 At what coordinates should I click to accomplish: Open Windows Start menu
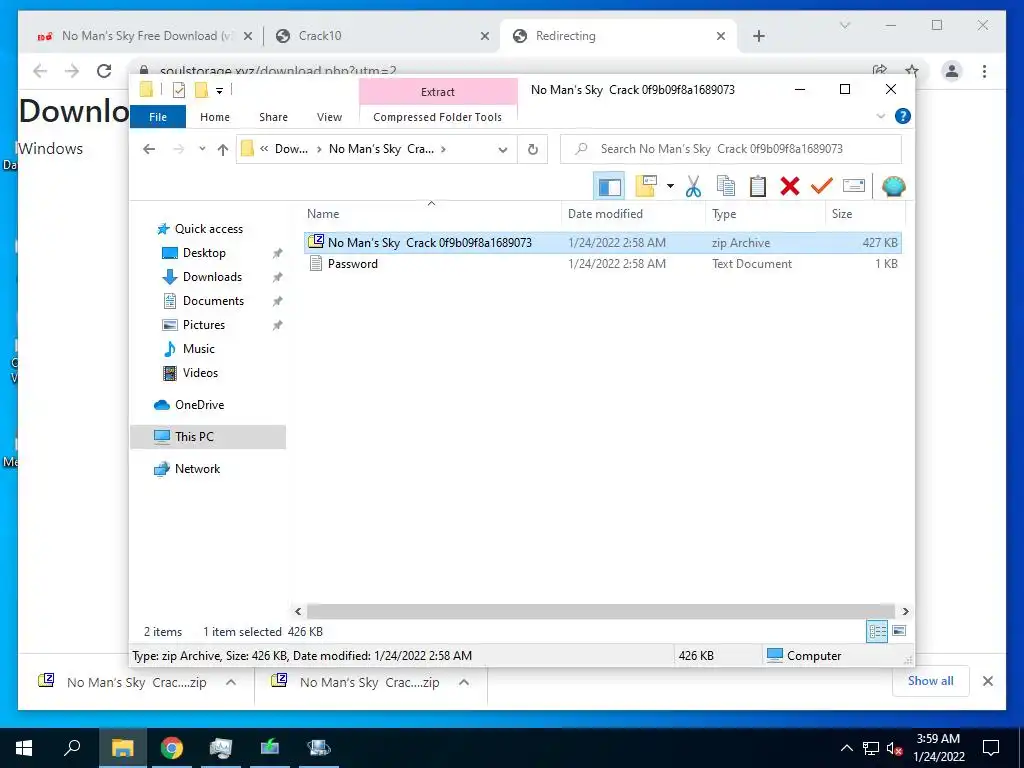pyautogui.click(x=24, y=747)
